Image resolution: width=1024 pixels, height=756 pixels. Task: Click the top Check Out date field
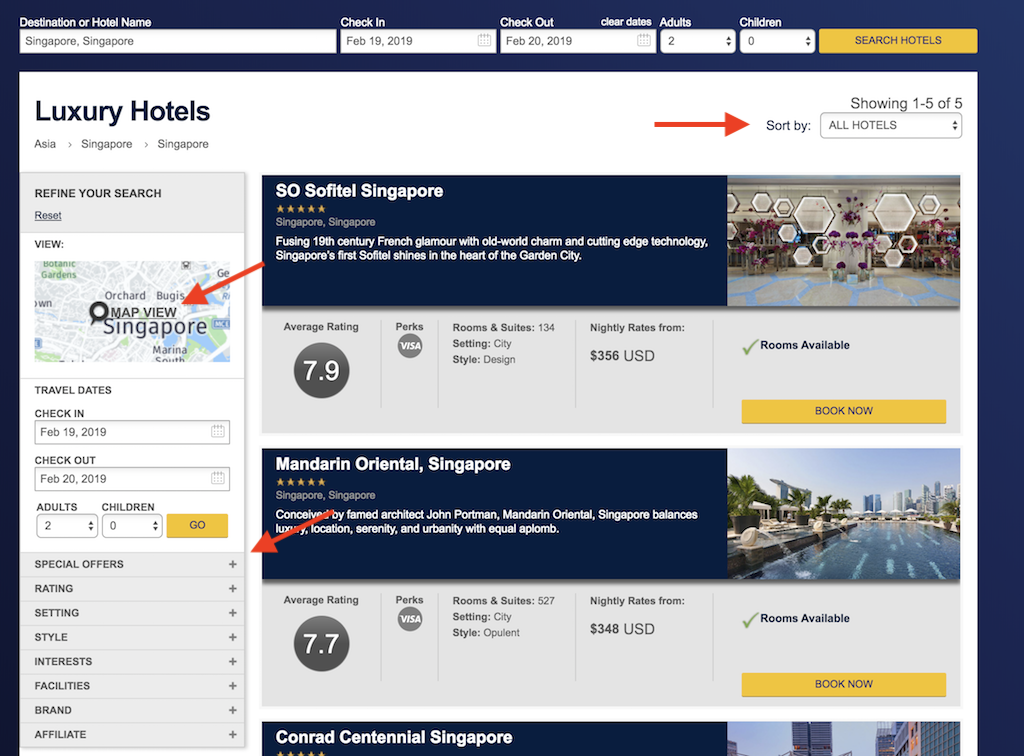[x=578, y=40]
